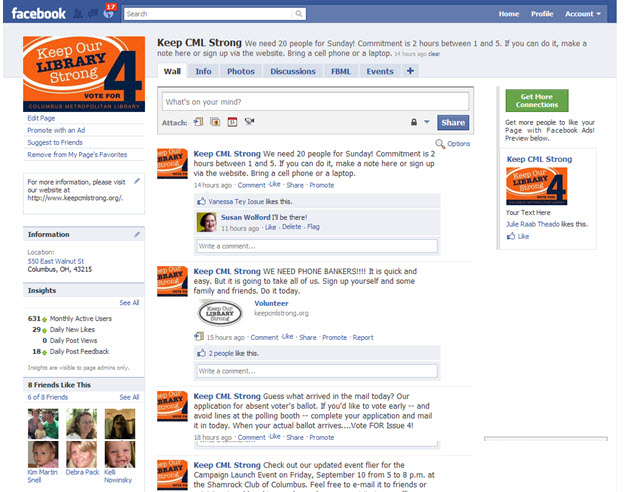Edit the website info box pencil
631x492 pixels.
click(x=137, y=181)
